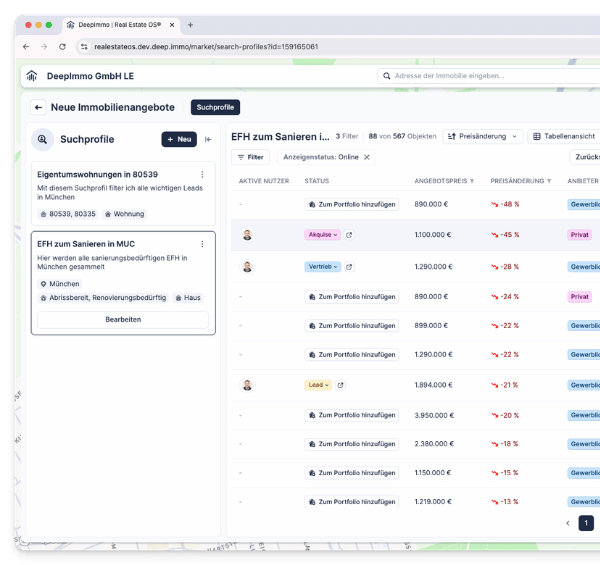600x565 pixels.
Task: Click the Aktive Nutzer column header
Action: [x=264, y=181]
